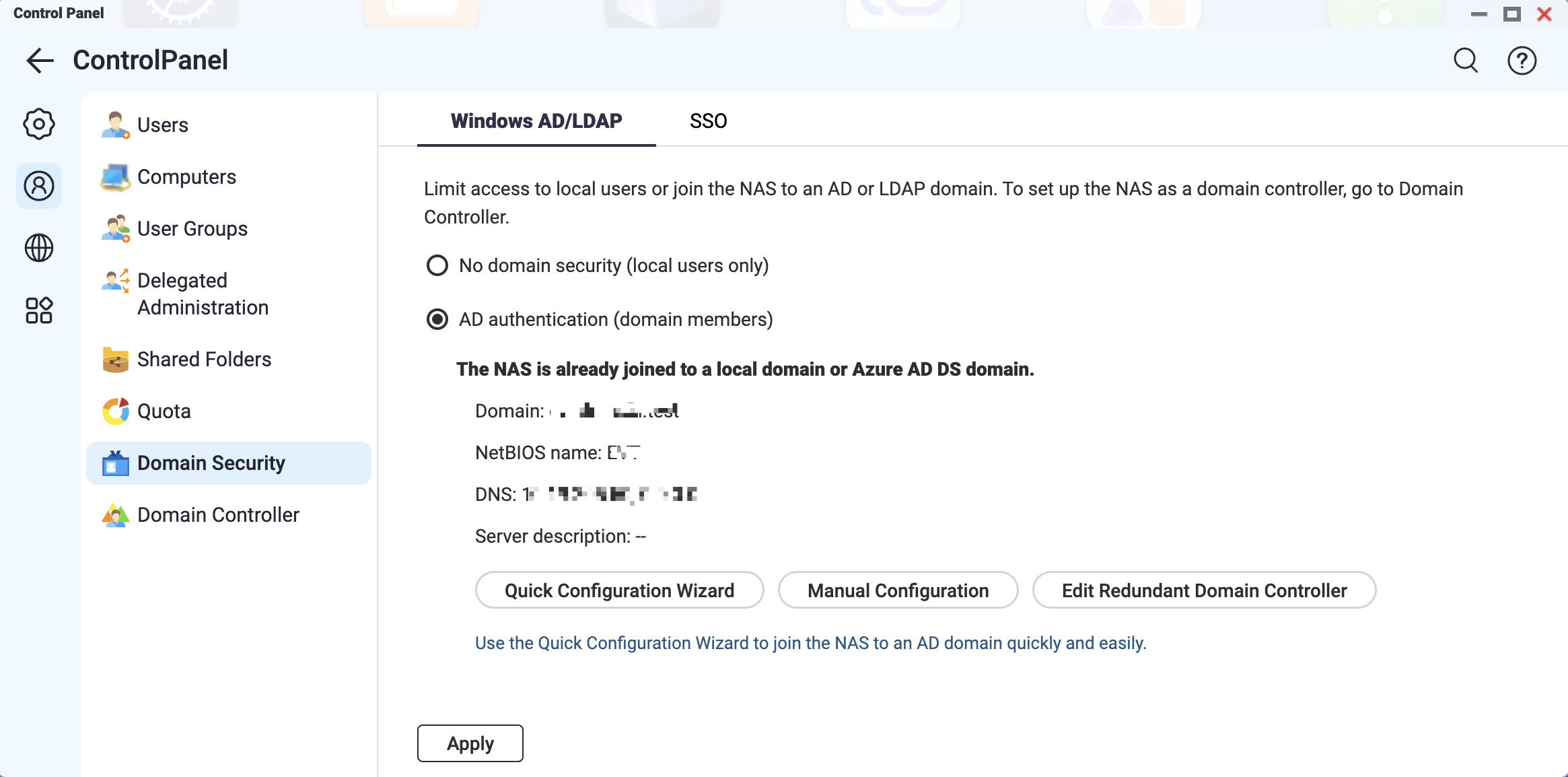Click the back arrow icon
The width and height of the screenshot is (1568, 777).
[40, 61]
